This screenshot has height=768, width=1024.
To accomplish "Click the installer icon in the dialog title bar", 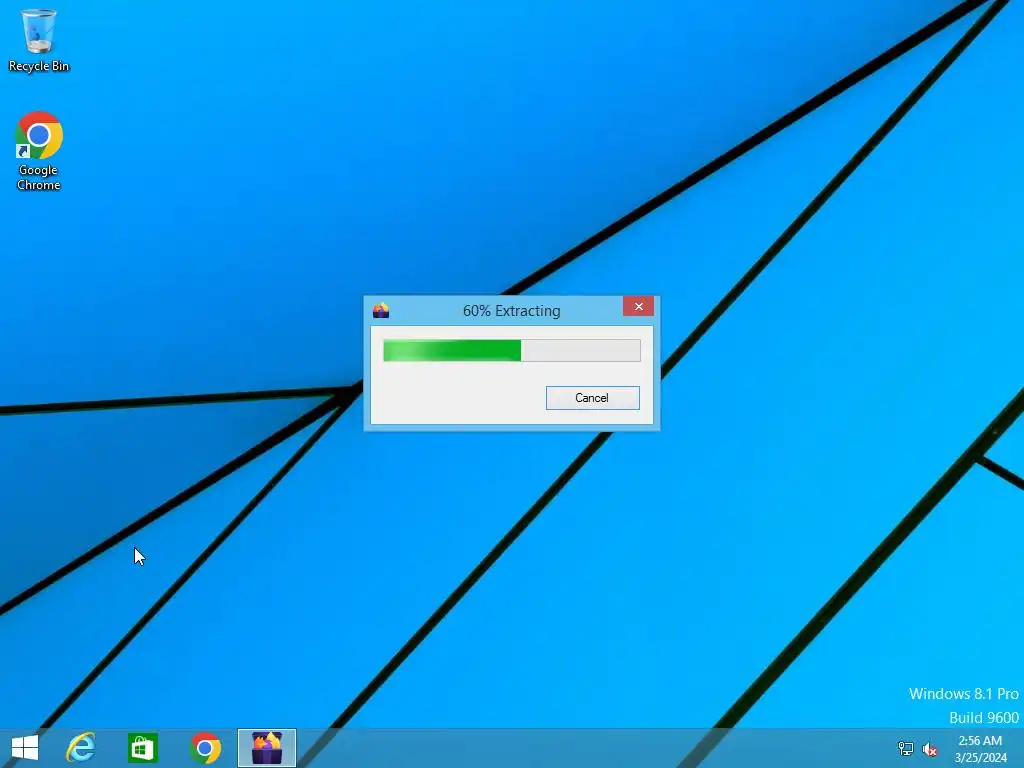I will pos(381,310).
